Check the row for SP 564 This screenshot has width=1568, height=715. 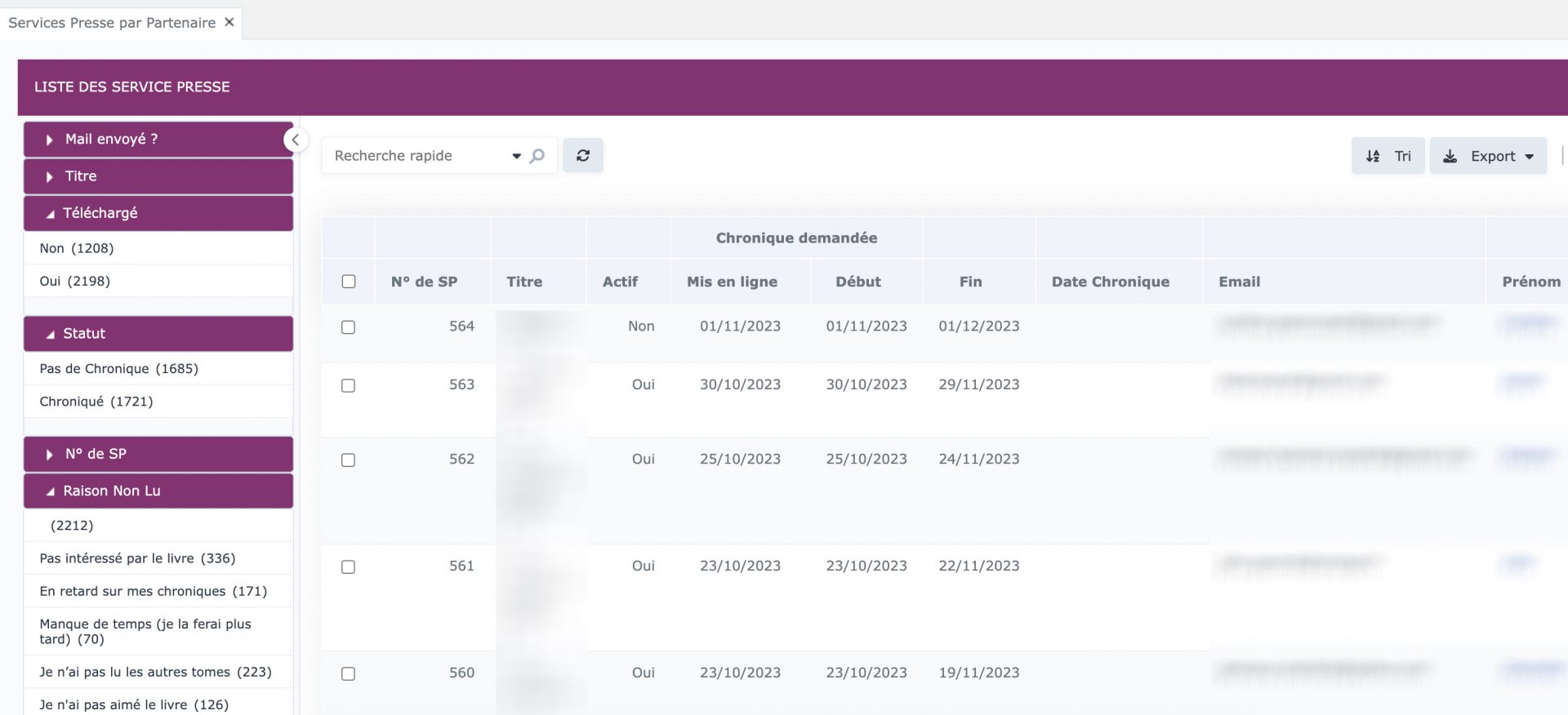point(348,327)
